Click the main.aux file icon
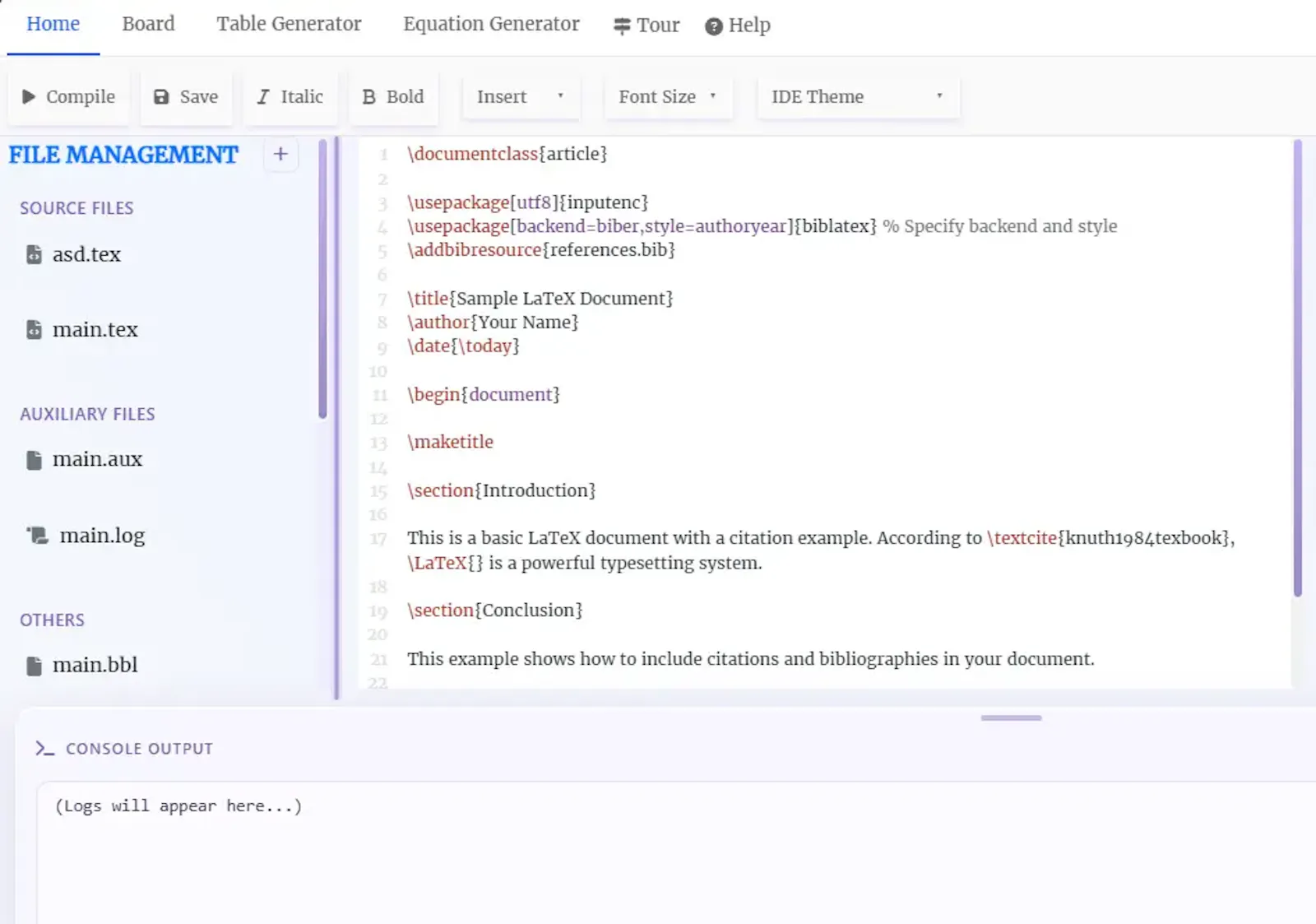Screen dimensions: 1316x924 click(34, 460)
